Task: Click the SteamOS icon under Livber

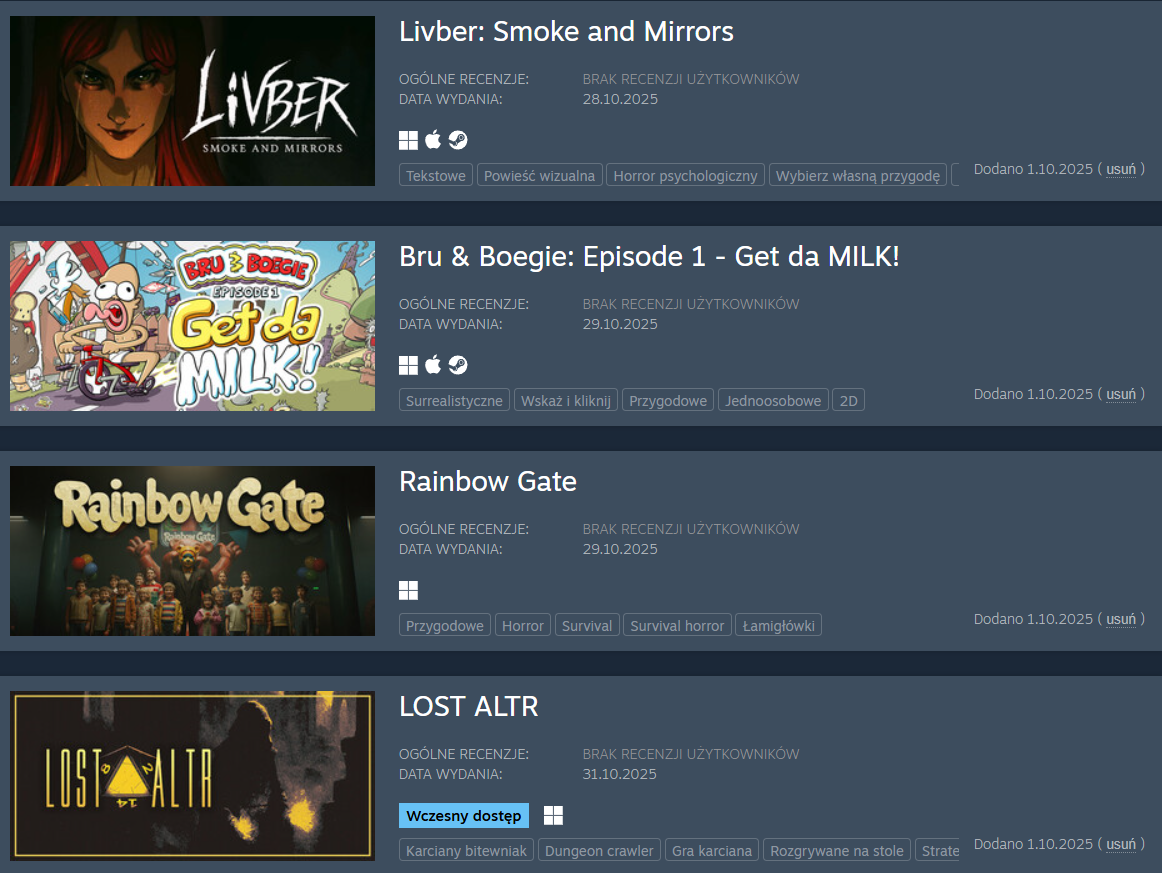Action: 458,140
